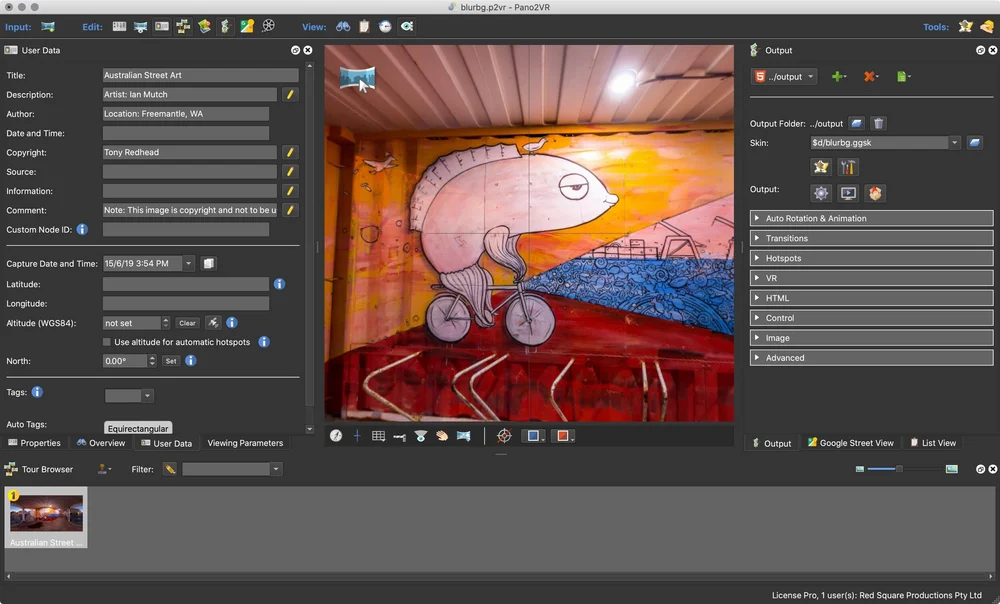Screen dimensions: 1000x604
Task: Click the clock History icon in the View toolbar
Action: pyautogui.click(x=385, y=27)
